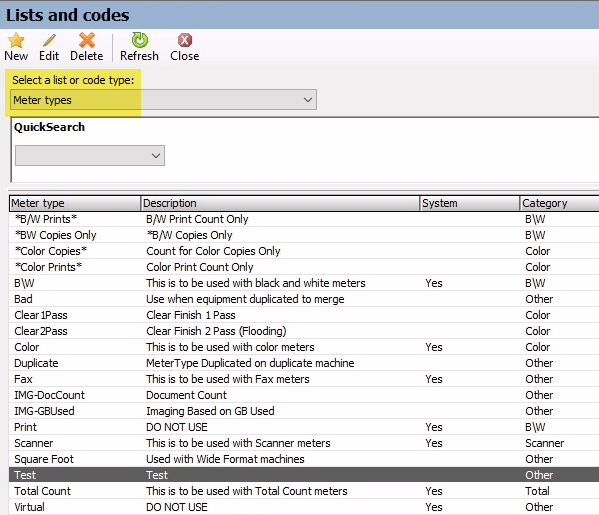Viewport: 599px width, 515px height.
Task: Click description 'Document Count'
Action: tap(186, 395)
